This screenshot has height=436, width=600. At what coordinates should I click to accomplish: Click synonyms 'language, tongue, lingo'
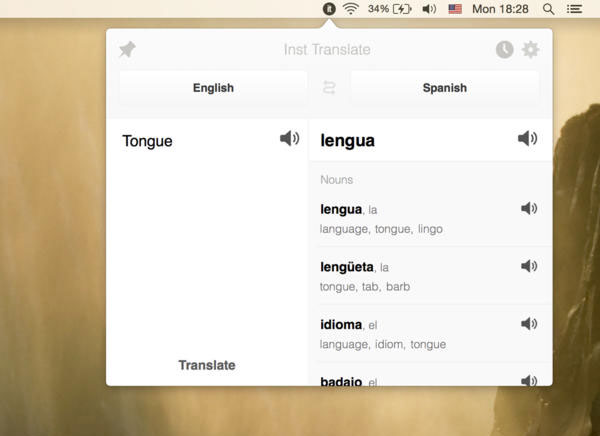[x=381, y=229]
